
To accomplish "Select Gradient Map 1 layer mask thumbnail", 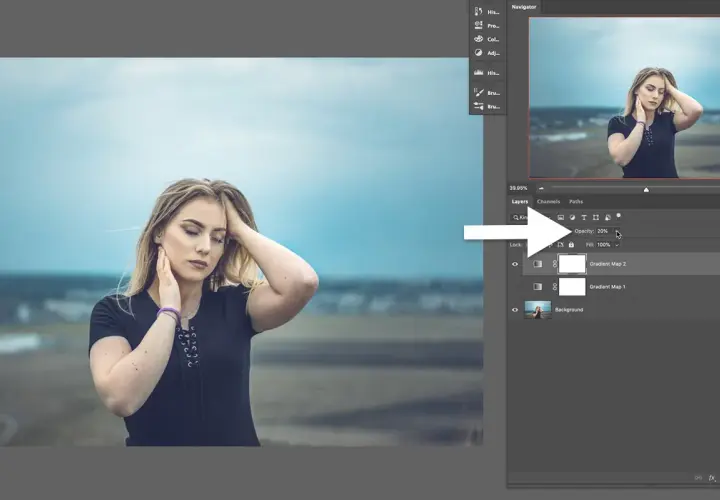I will coord(572,287).
